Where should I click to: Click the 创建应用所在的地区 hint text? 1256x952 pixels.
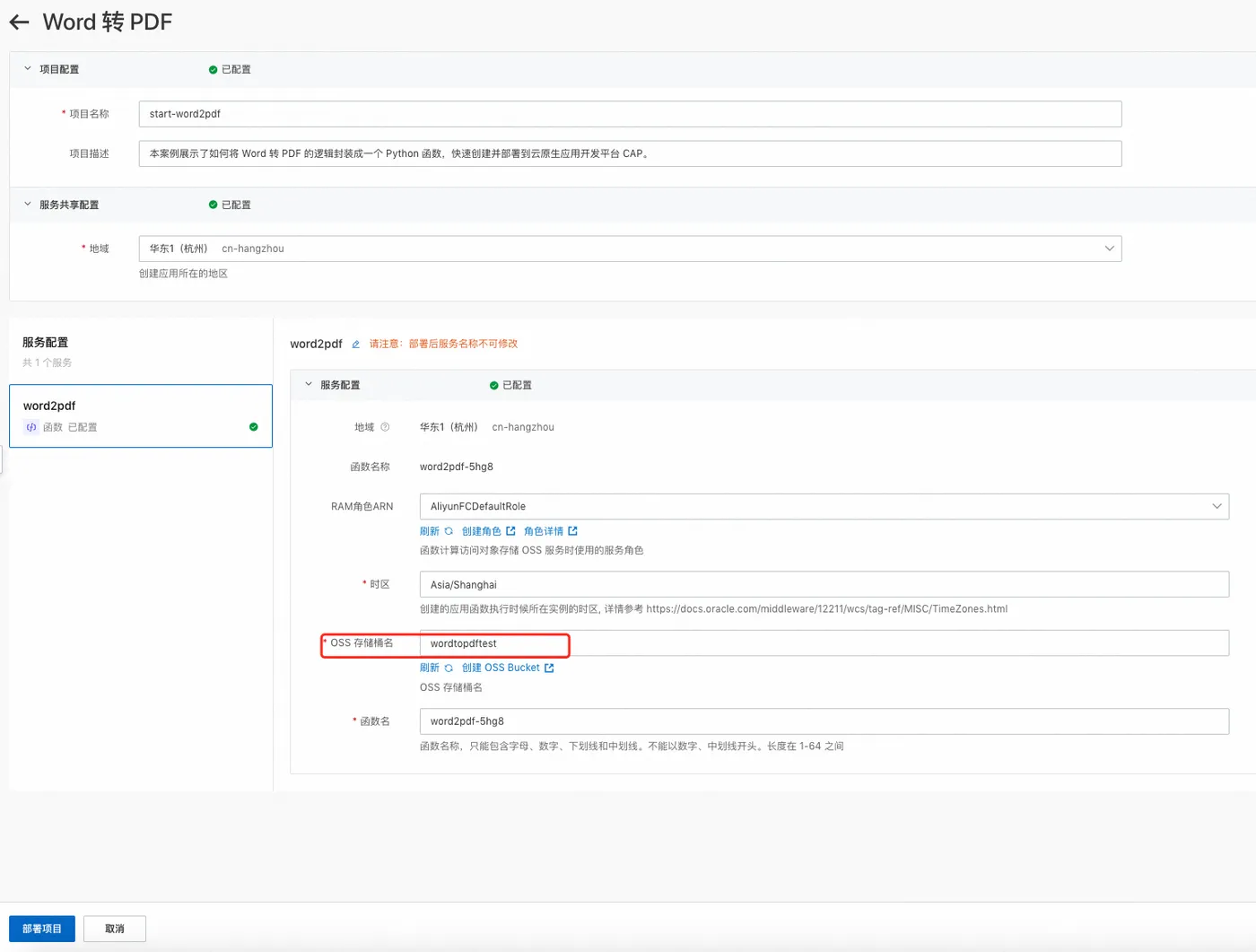[x=183, y=274]
